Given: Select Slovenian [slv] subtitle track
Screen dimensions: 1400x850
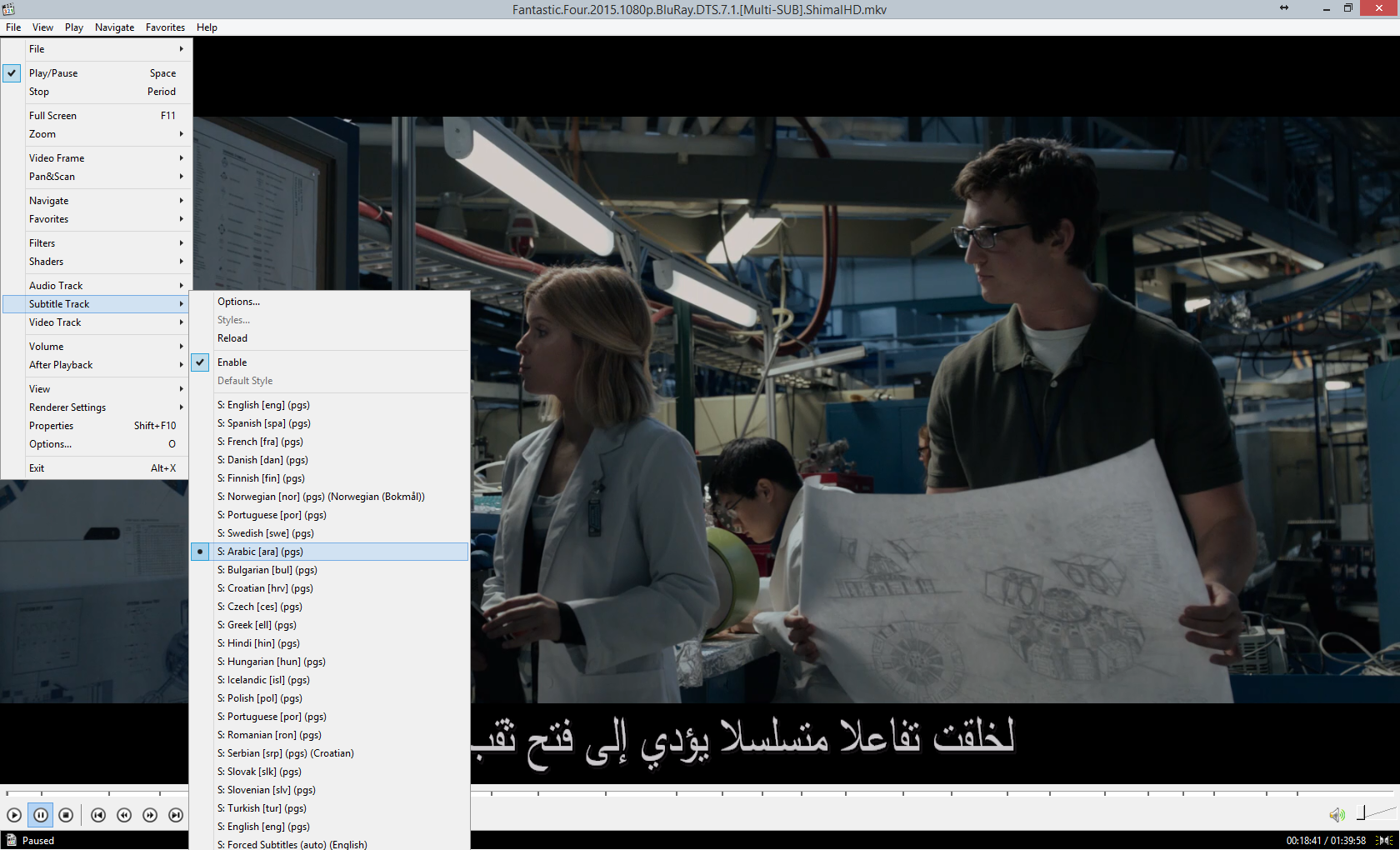Looking at the screenshot, I should [330, 790].
